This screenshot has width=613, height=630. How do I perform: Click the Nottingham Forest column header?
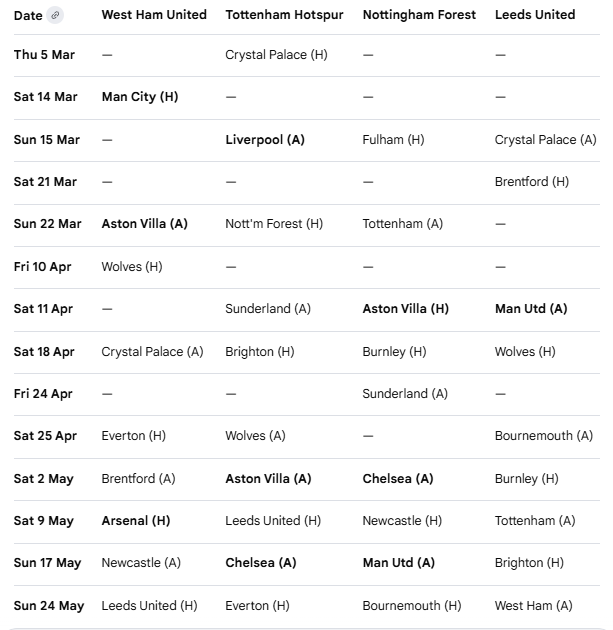point(419,15)
